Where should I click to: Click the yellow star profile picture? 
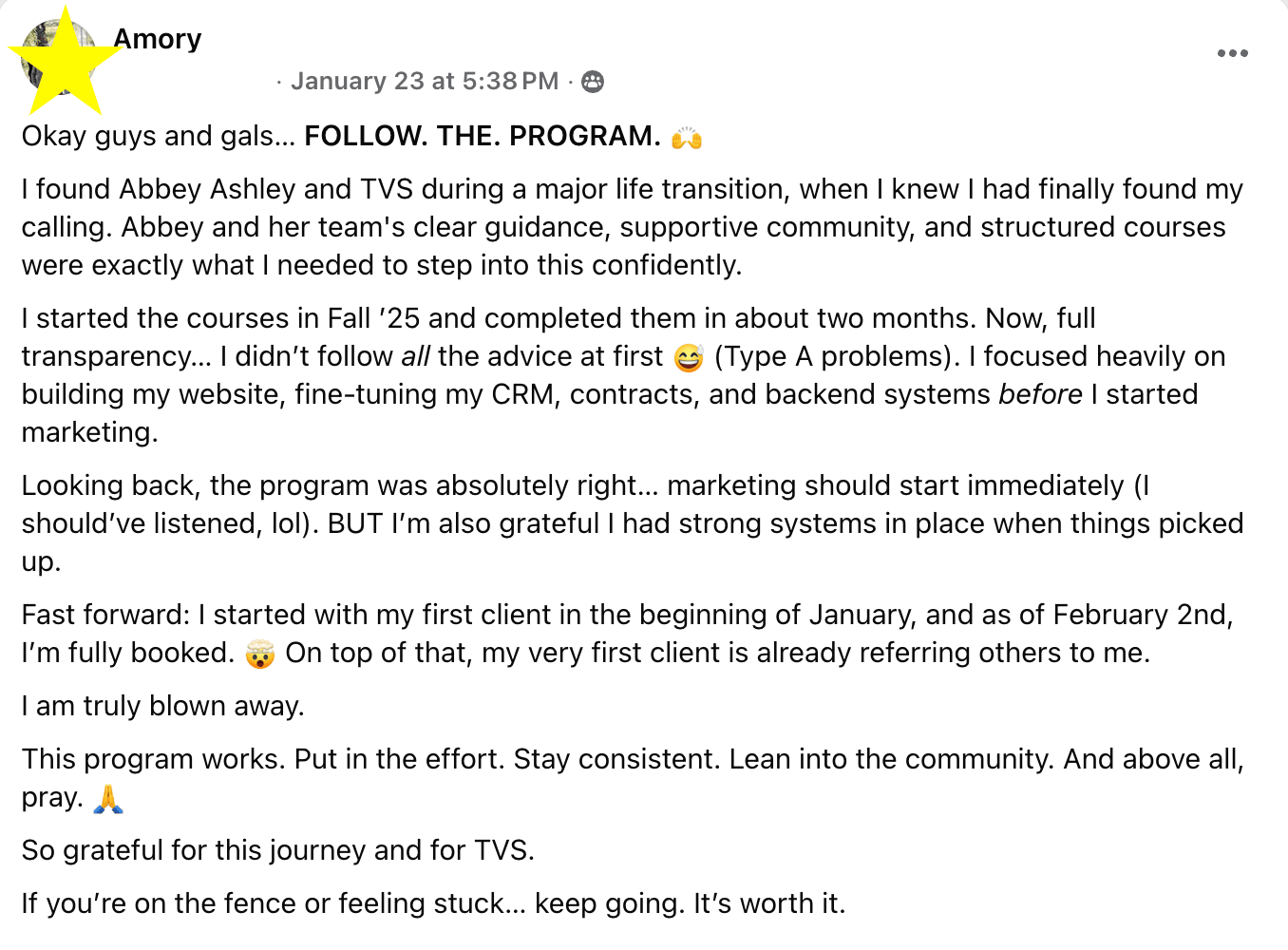pyautogui.click(x=63, y=59)
